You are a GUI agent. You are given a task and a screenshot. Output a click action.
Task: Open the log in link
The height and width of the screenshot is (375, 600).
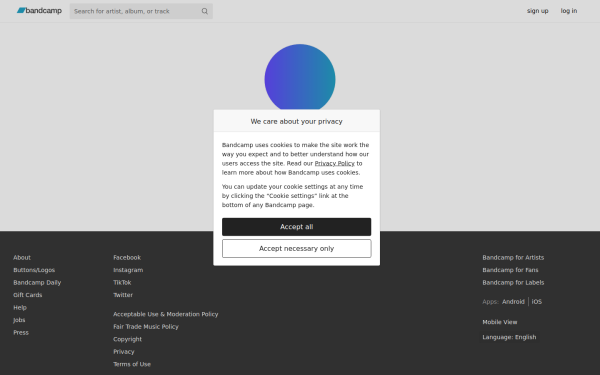pyautogui.click(x=569, y=11)
